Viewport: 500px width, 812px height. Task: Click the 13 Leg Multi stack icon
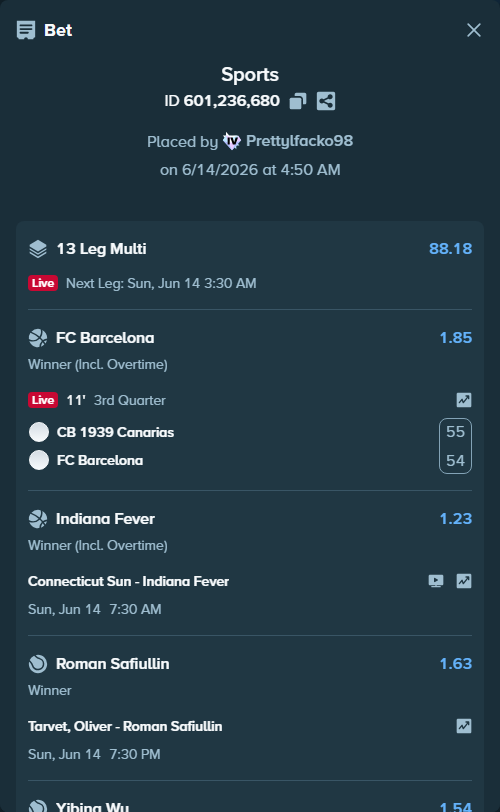pyautogui.click(x=38, y=249)
